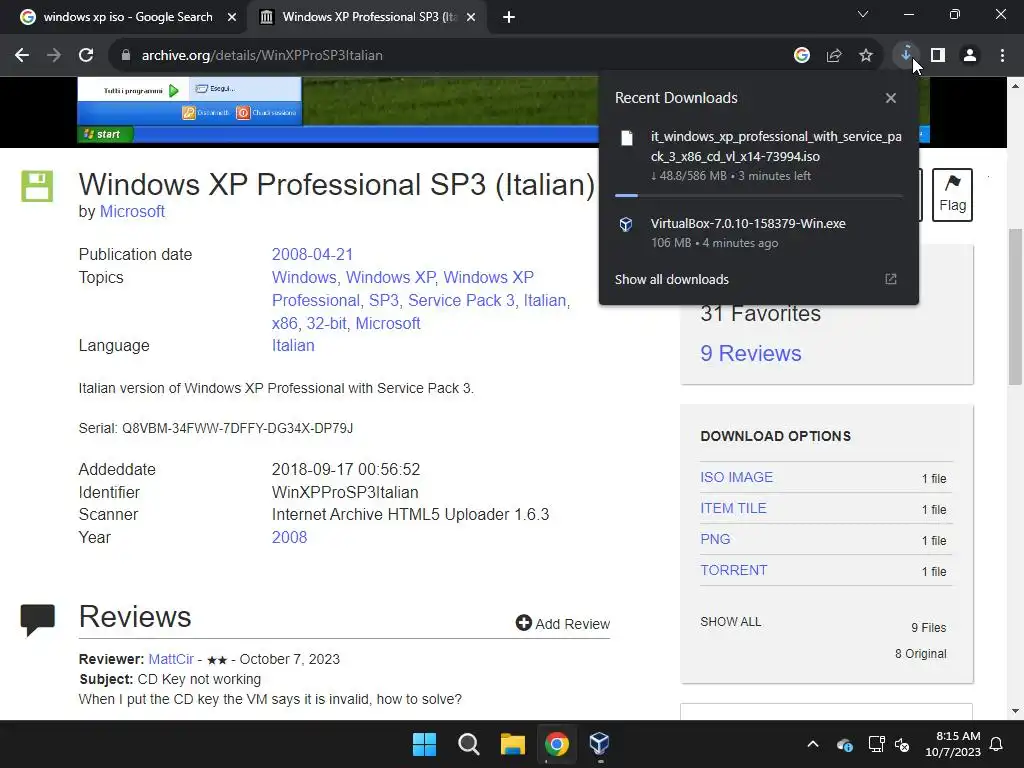
Task: Download the ISO IMAGE file
Action: (x=737, y=477)
